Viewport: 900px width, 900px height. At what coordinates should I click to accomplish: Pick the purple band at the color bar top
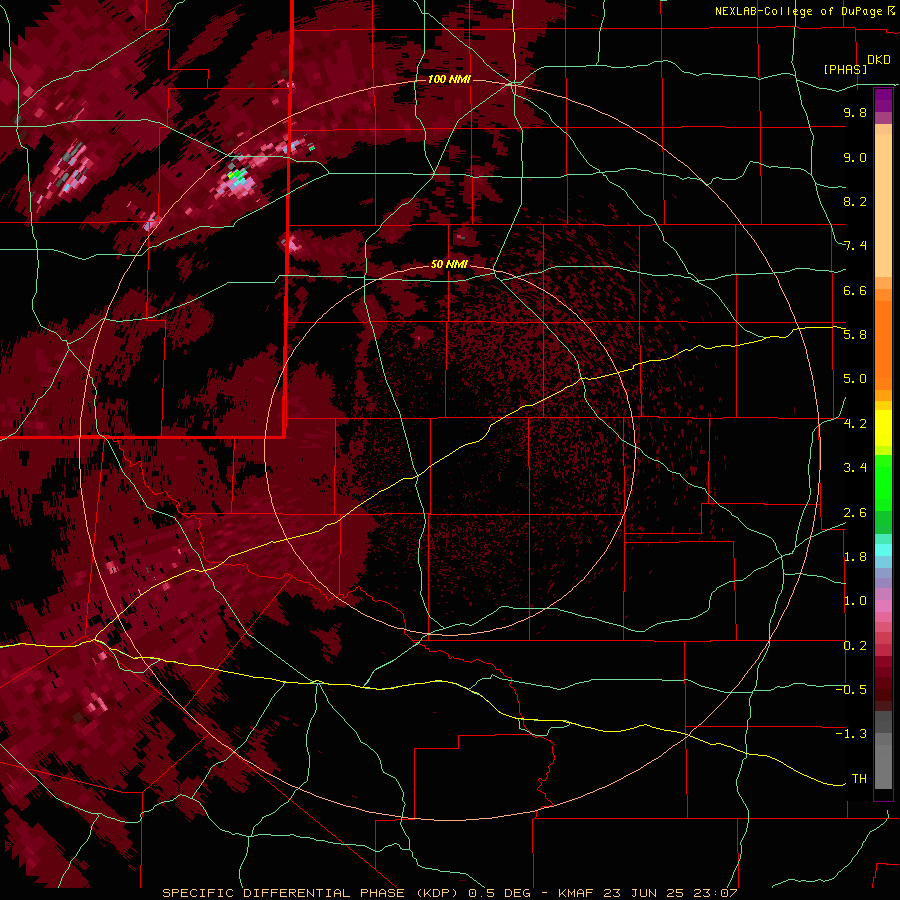(x=883, y=100)
